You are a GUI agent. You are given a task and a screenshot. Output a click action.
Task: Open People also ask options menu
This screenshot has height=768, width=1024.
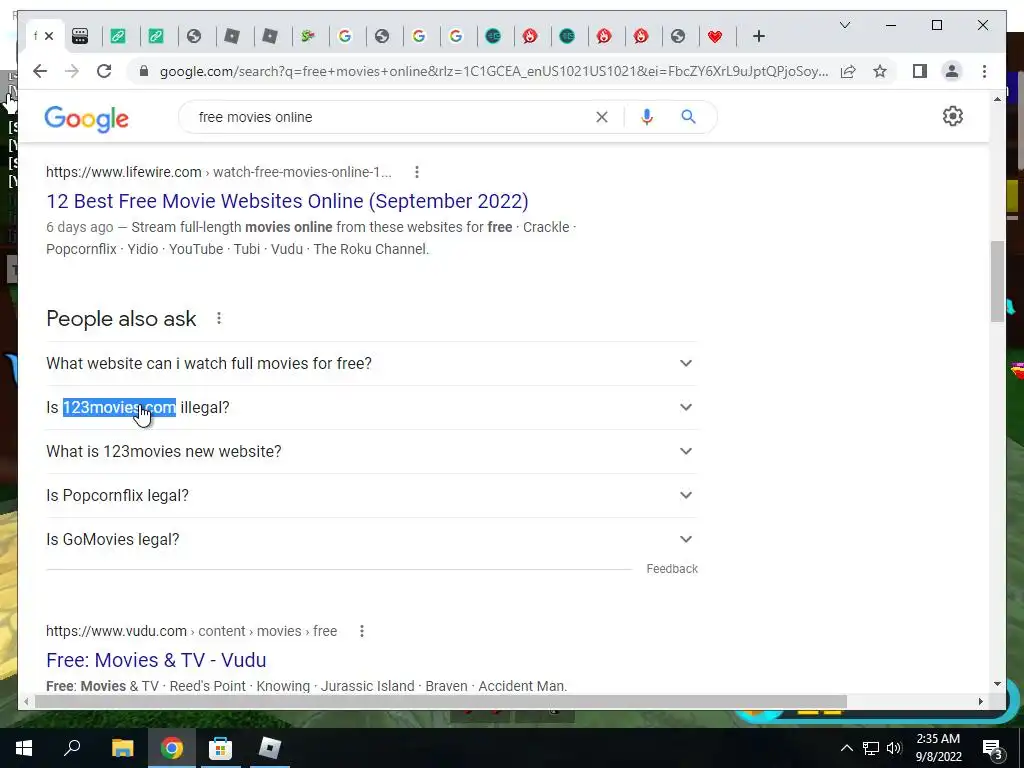(x=219, y=318)
